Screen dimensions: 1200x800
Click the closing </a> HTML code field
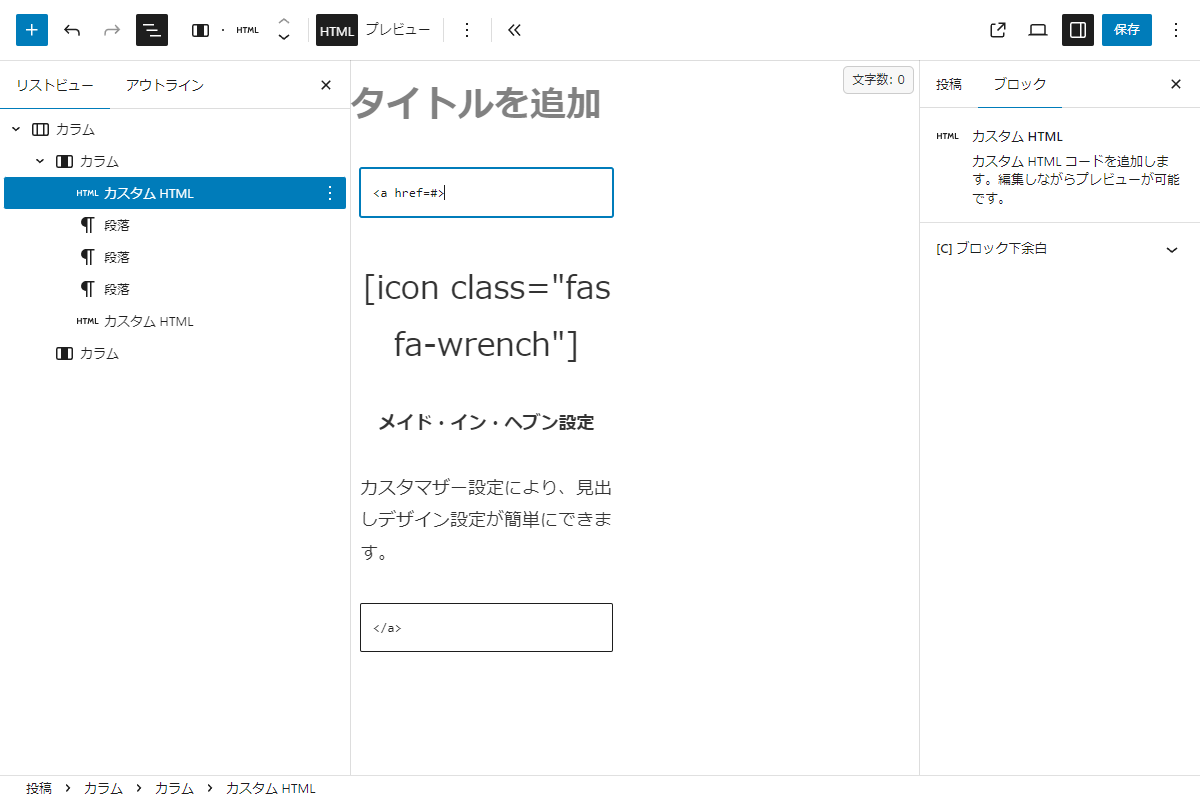point(486,628)
